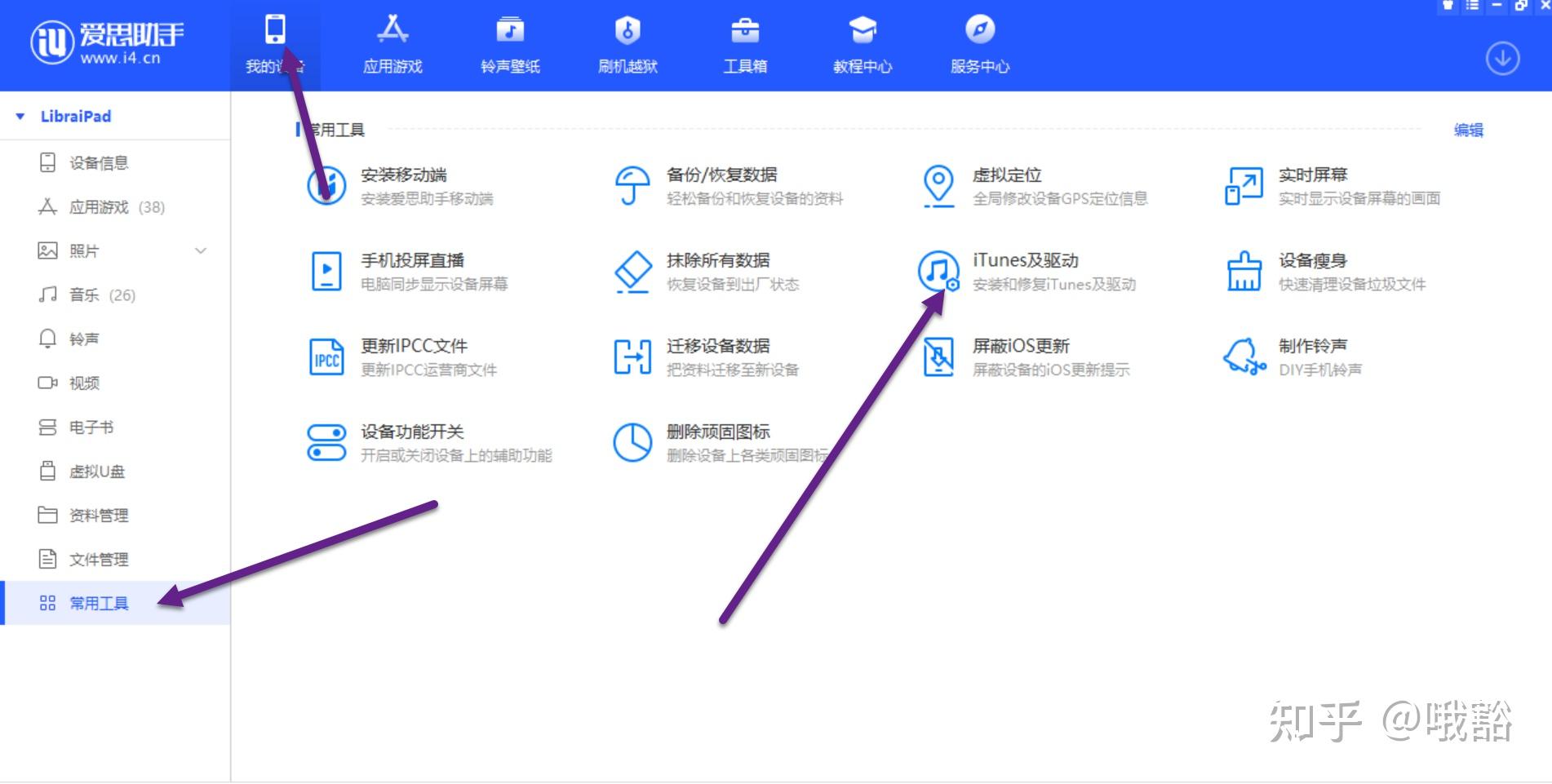Click the 实时屏幕 icon
The image size is (1552, 784).
(1244, 186)
